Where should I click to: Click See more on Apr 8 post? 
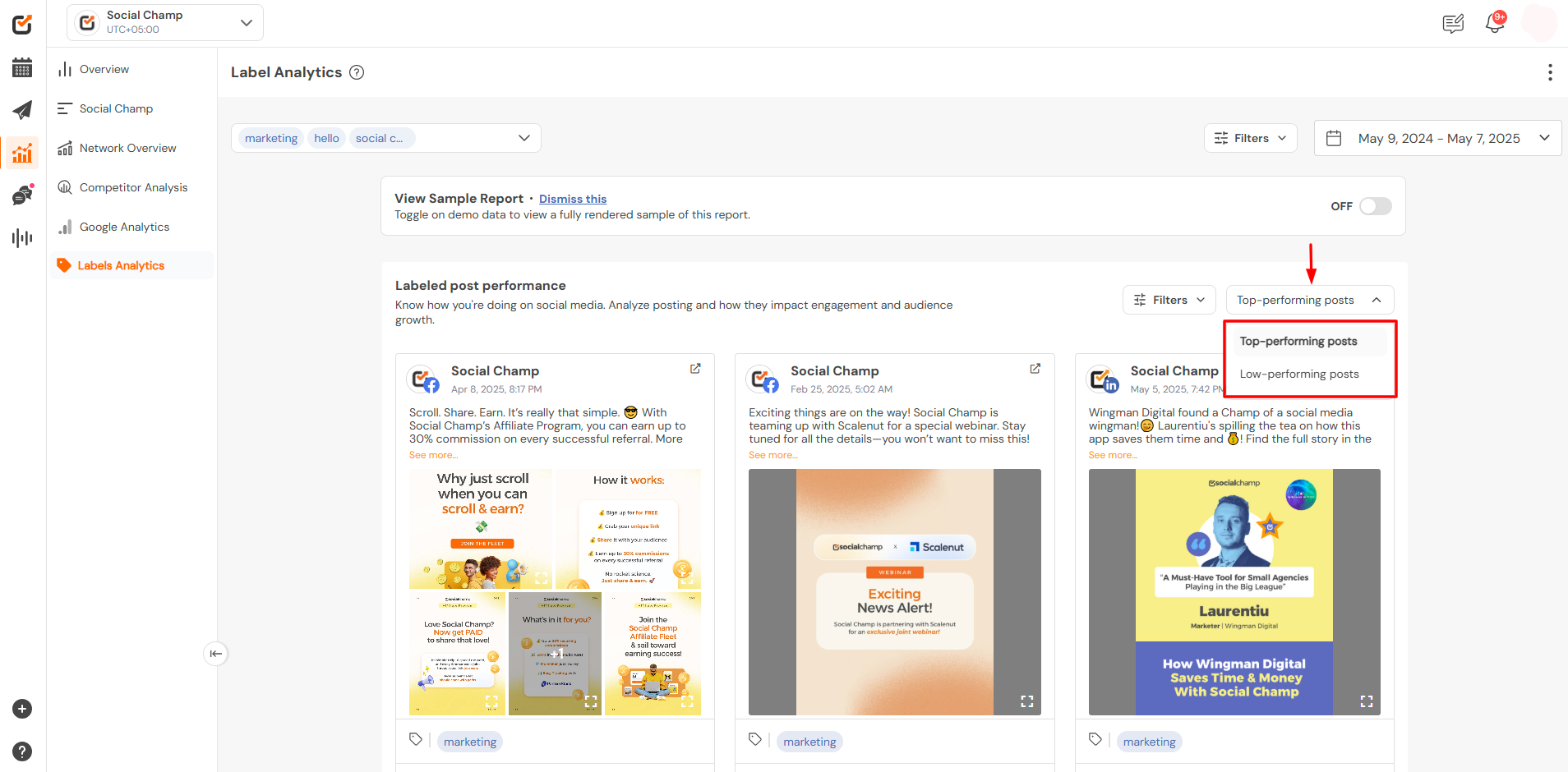pos(434,455)
